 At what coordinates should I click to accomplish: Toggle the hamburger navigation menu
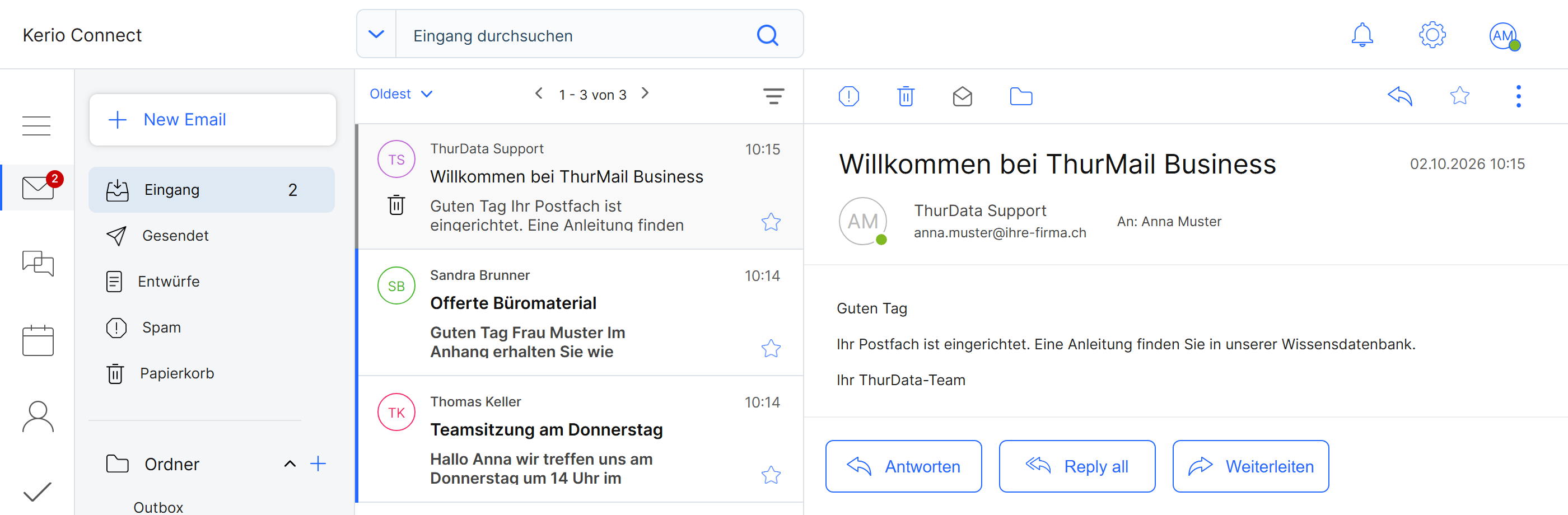pos(36,125)
